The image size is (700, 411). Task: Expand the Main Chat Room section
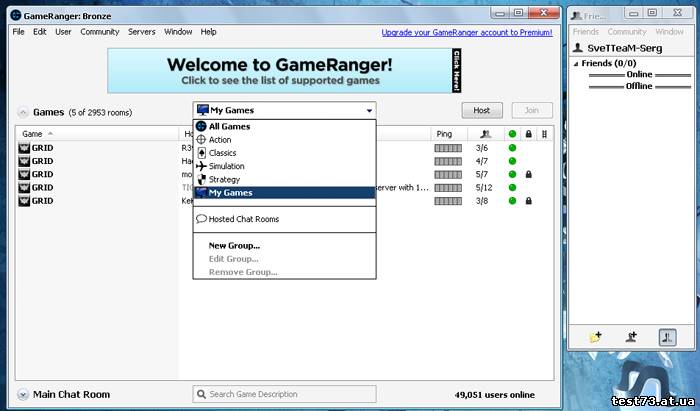pos(23,394)
